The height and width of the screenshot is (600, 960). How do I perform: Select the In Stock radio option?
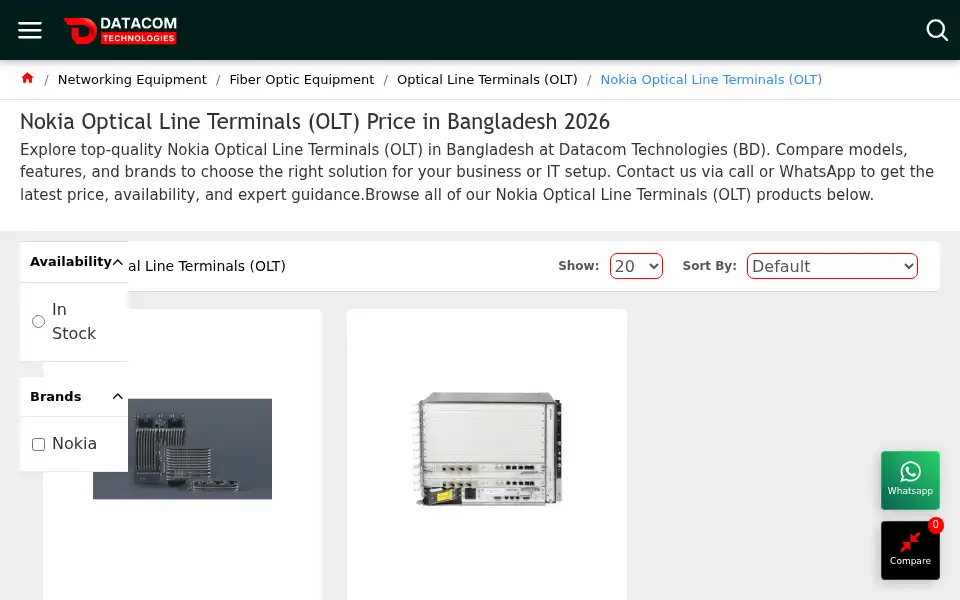(39, 321)
